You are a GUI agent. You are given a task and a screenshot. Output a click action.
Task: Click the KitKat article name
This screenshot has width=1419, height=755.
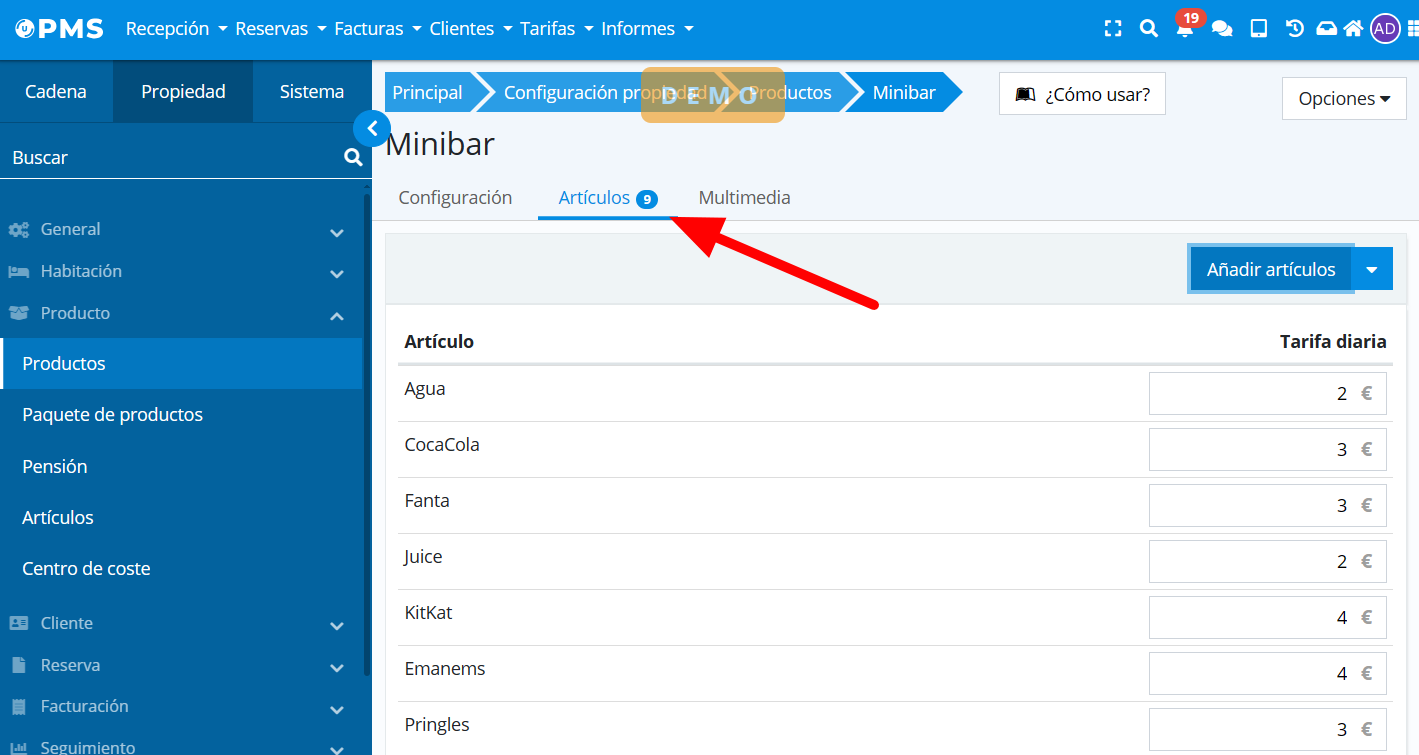(x=428, y=613)
